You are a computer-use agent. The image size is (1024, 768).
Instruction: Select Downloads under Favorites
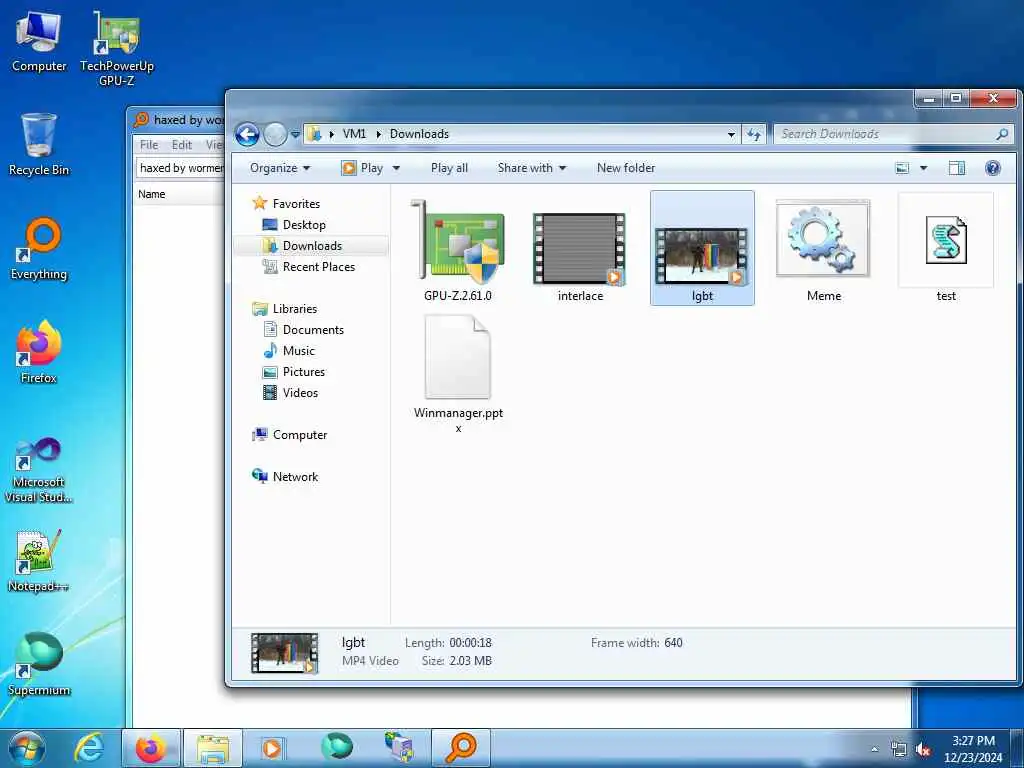point(312,246)
